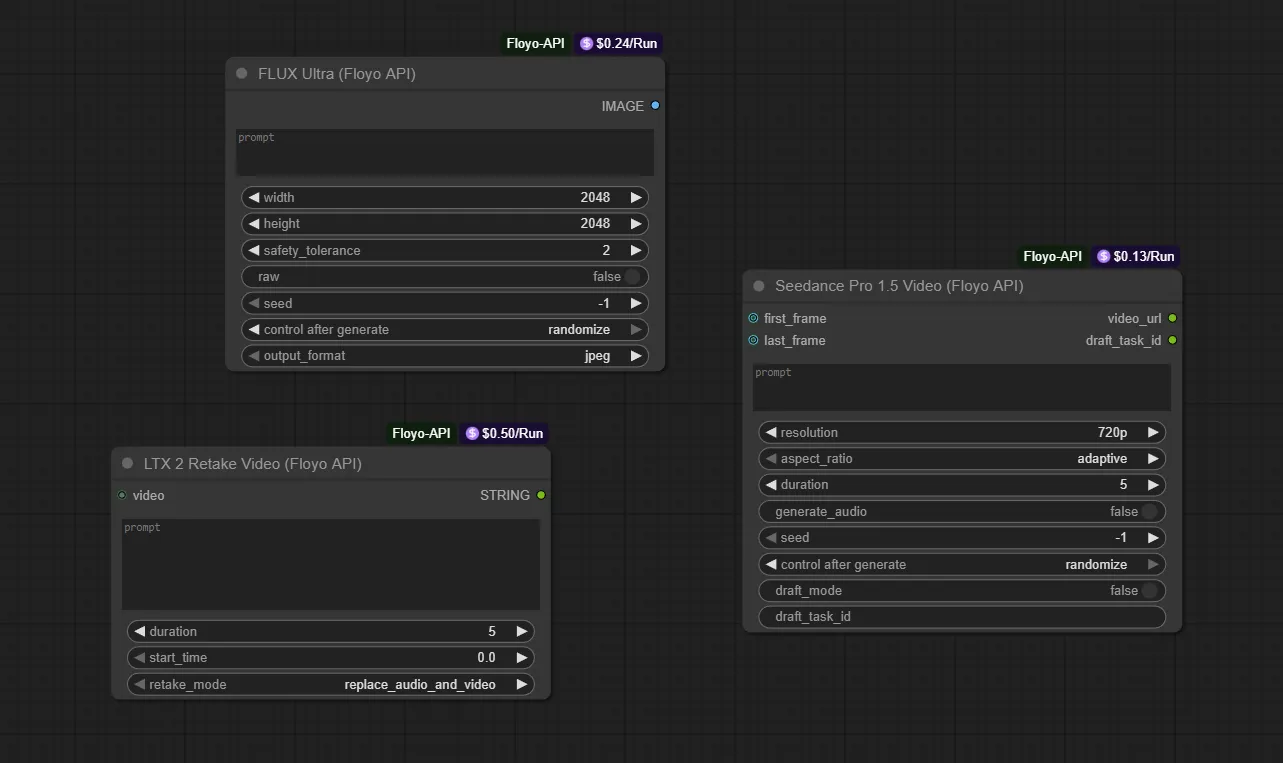Open the Seedance control after generate dropdown

(x=962, y=564)
